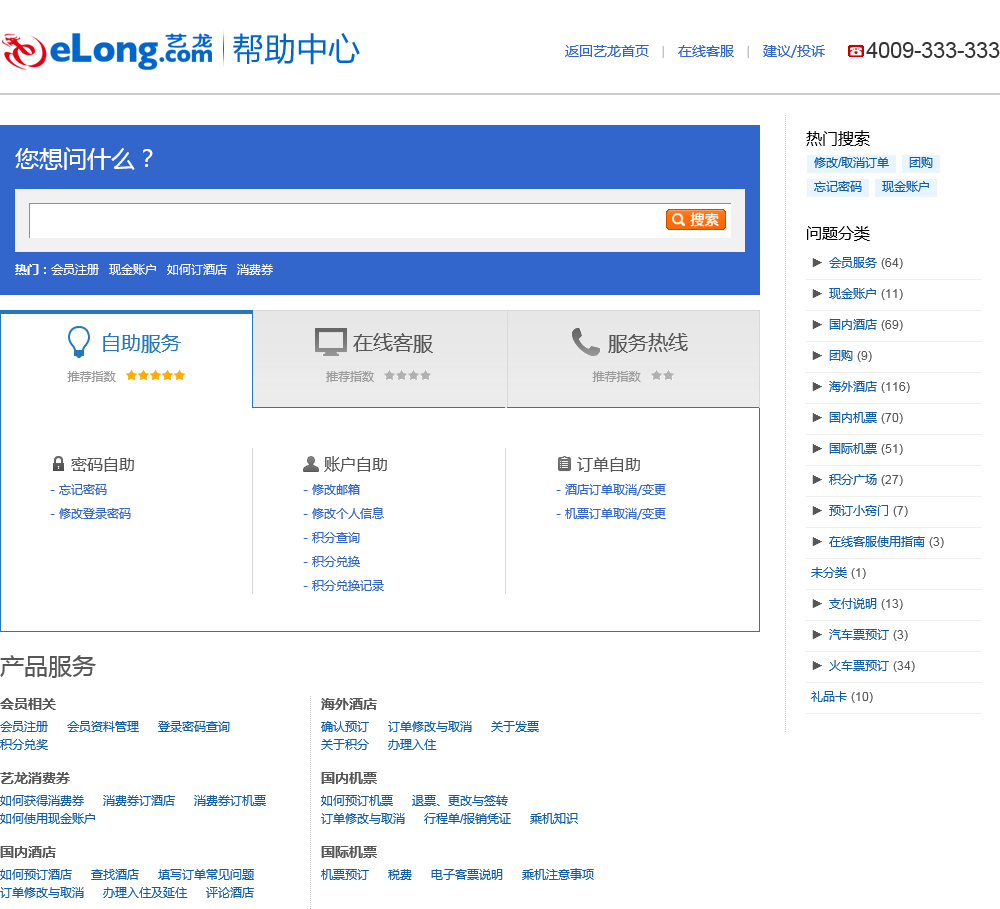Expand the 国际机票 (51) category arrow
The width and height of the screenshot is (1000, 909).
tap(816, 448)
